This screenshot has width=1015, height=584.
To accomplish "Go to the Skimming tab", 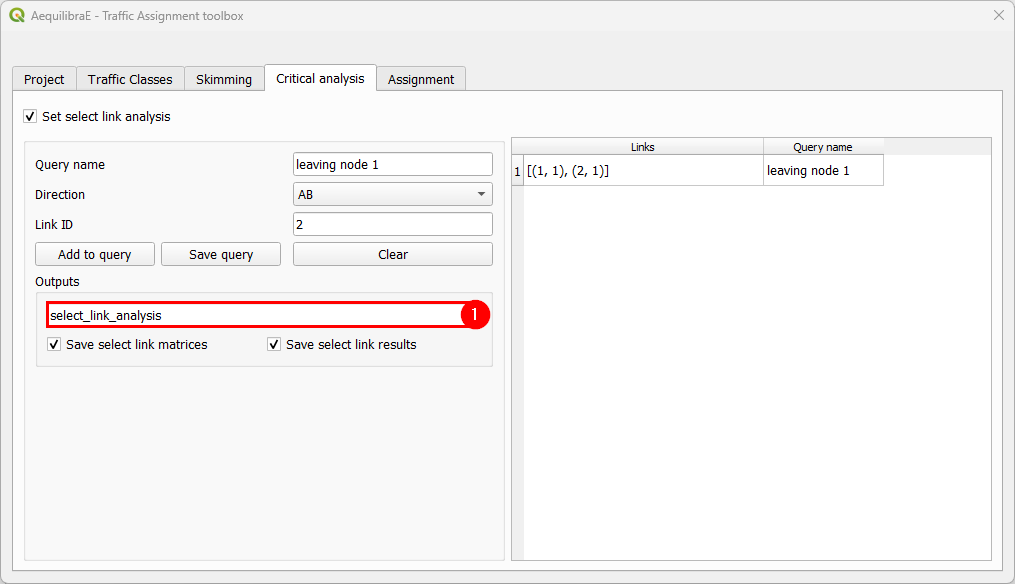I will 224,78.
